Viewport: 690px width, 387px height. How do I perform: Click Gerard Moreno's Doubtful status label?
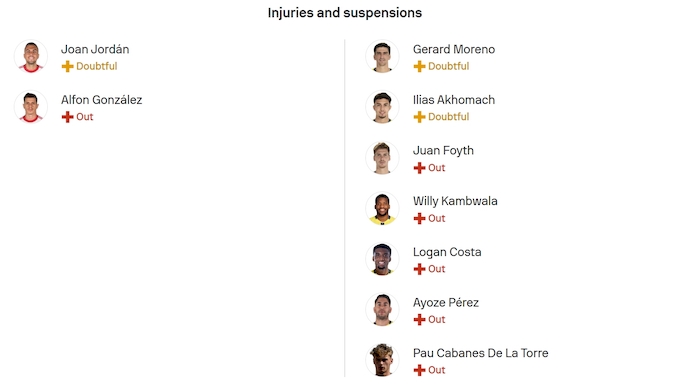(448, 66)
